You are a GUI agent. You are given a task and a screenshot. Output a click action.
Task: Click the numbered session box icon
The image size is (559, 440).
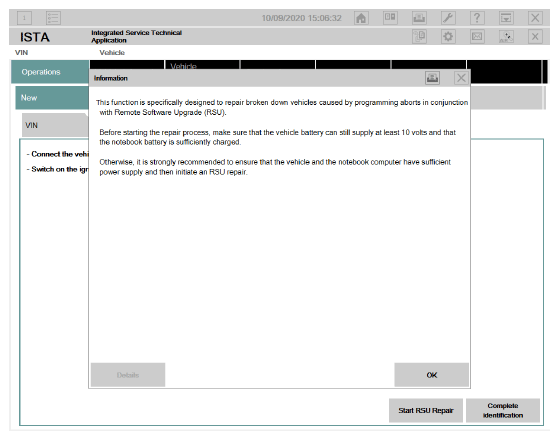tap(25, 18)
